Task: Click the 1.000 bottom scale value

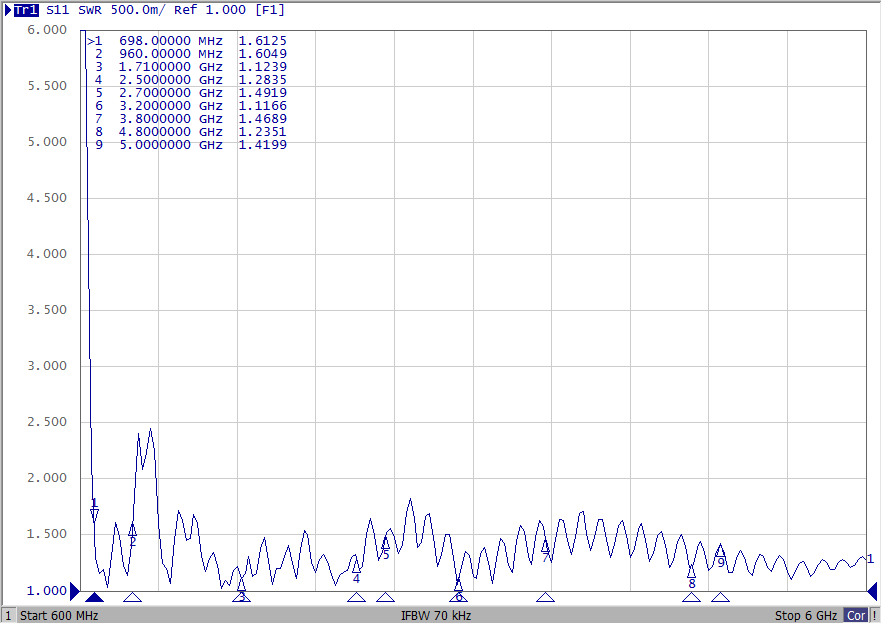Action: [x=47, y=591]
